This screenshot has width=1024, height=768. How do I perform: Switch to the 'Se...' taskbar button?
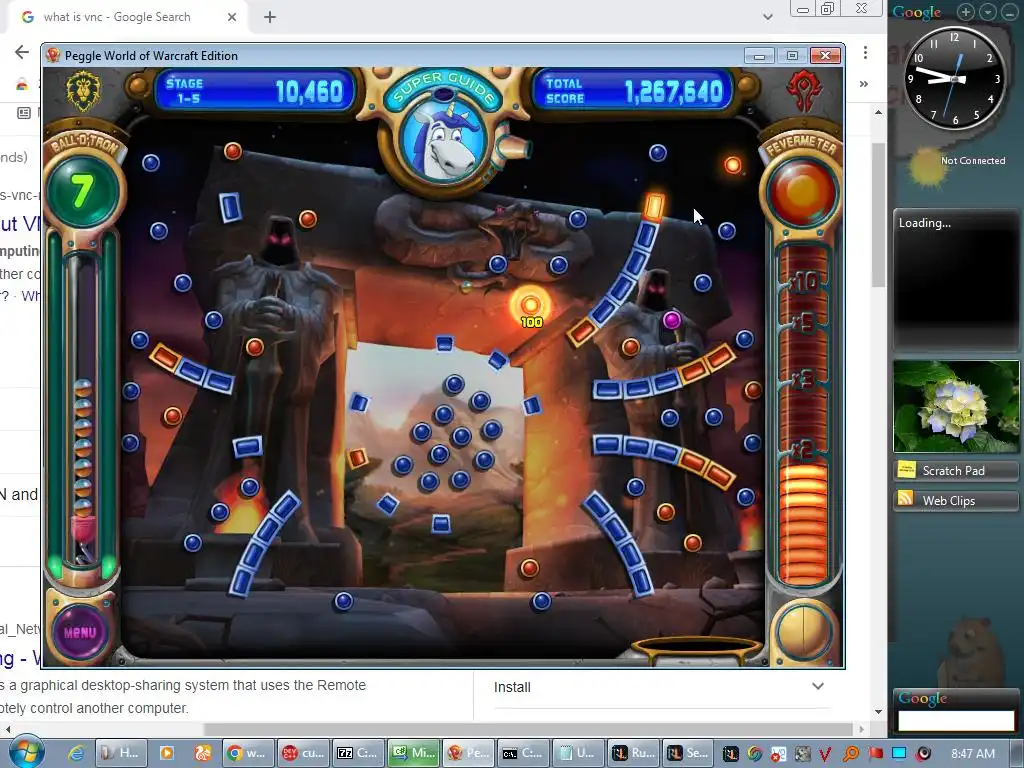(688, 753)
